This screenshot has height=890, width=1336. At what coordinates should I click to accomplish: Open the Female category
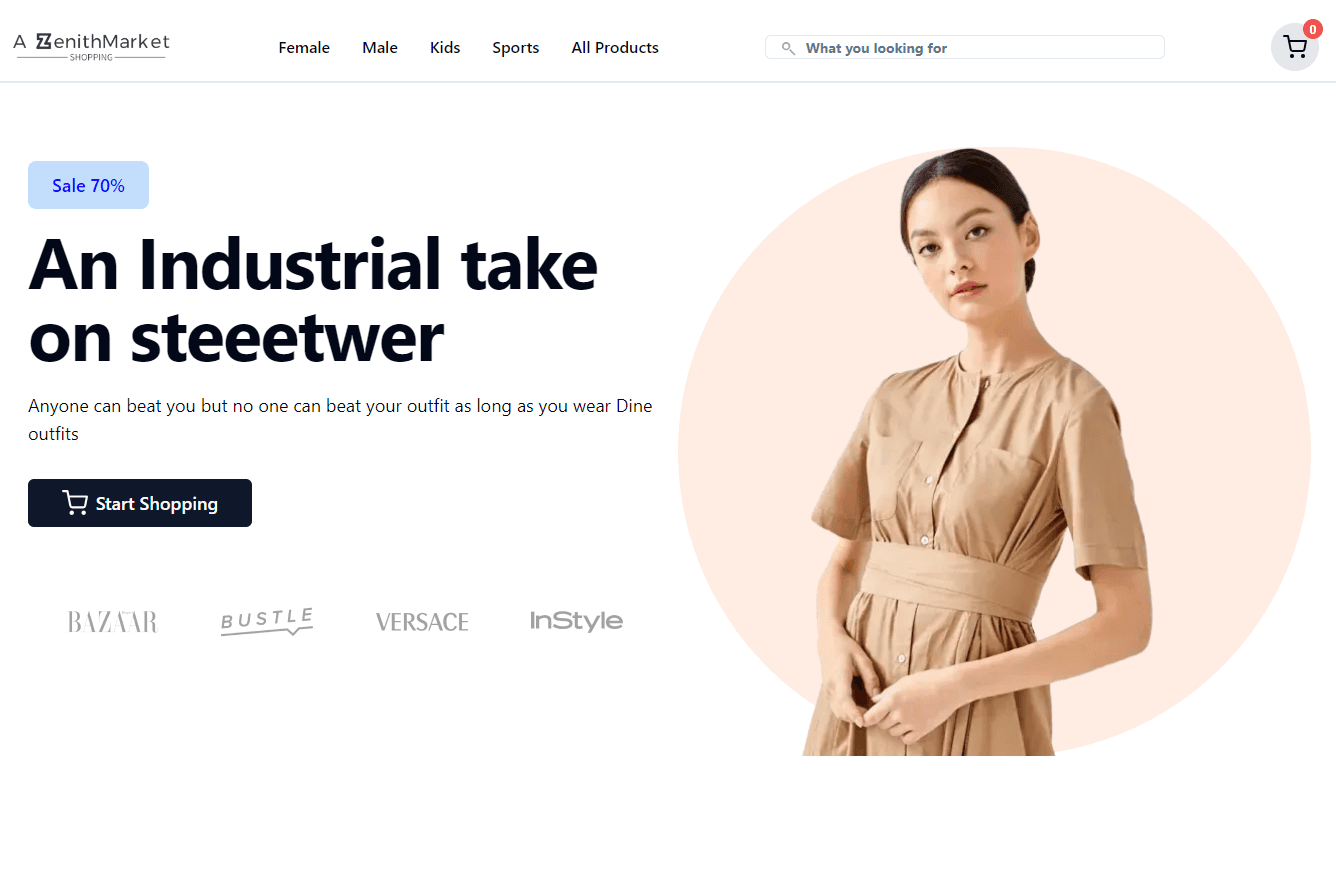pyautogui.click(x=304, y=48)
